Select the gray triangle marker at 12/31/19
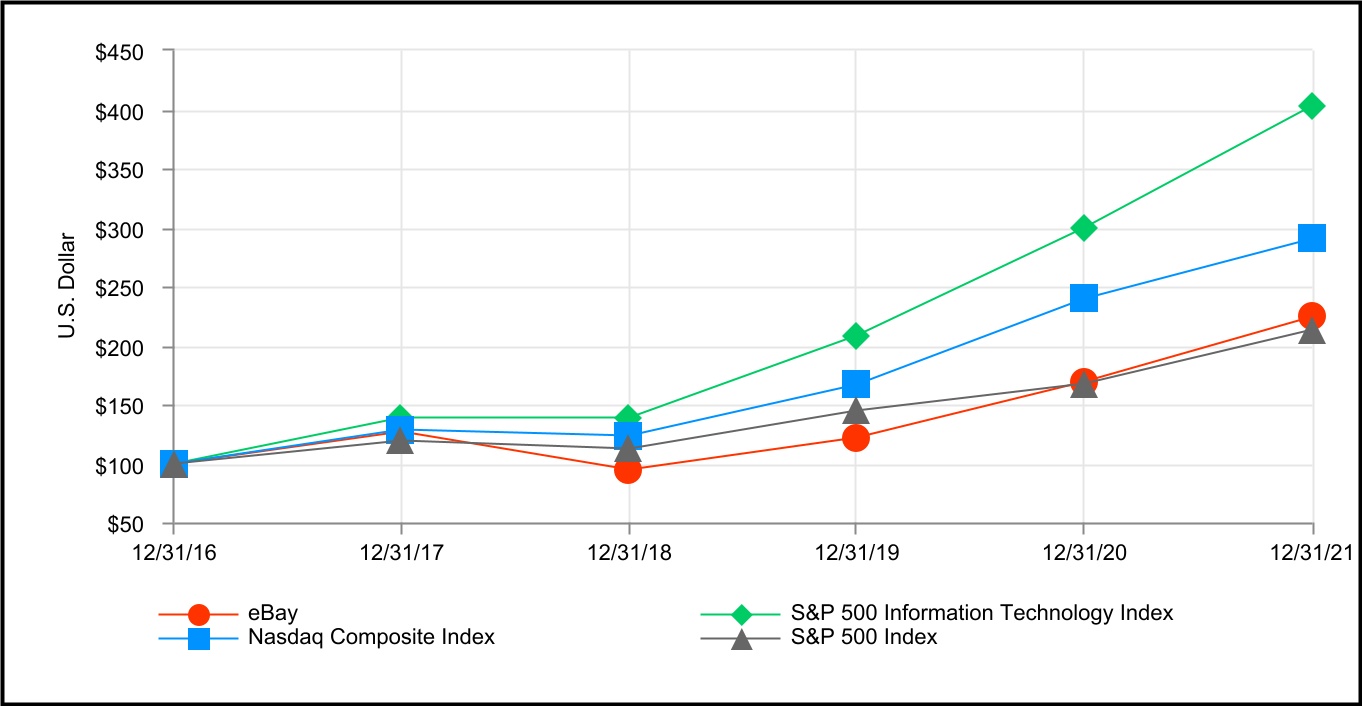The width and height of the screenshot is (1362, 706). tap(856, 411)
